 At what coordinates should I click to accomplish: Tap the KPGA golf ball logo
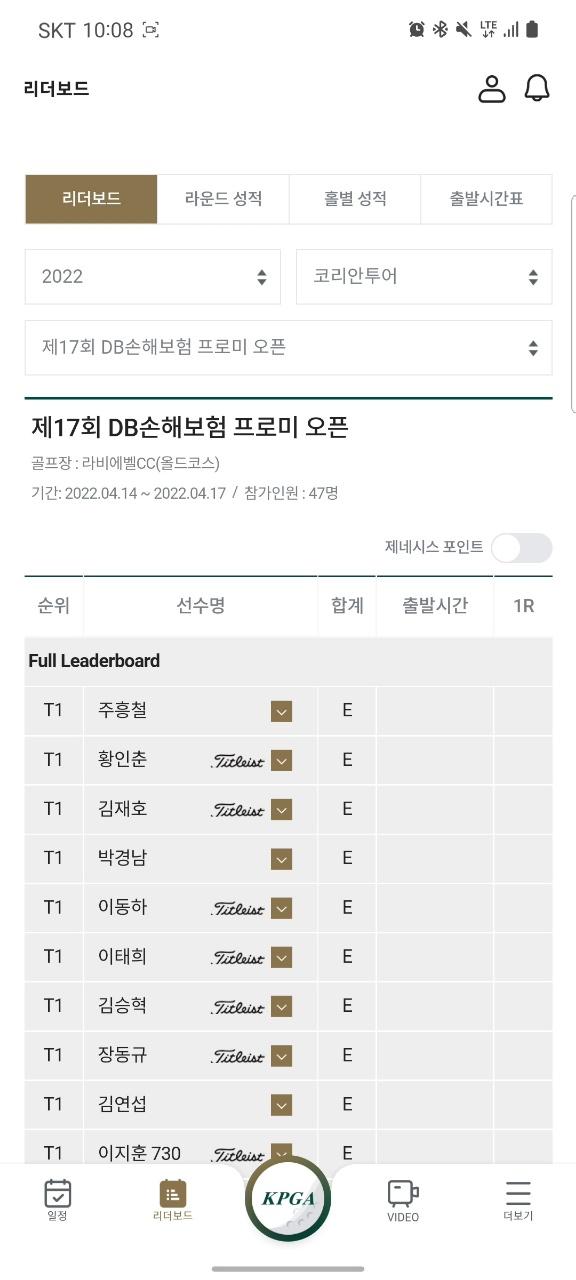pos(288,1199)
